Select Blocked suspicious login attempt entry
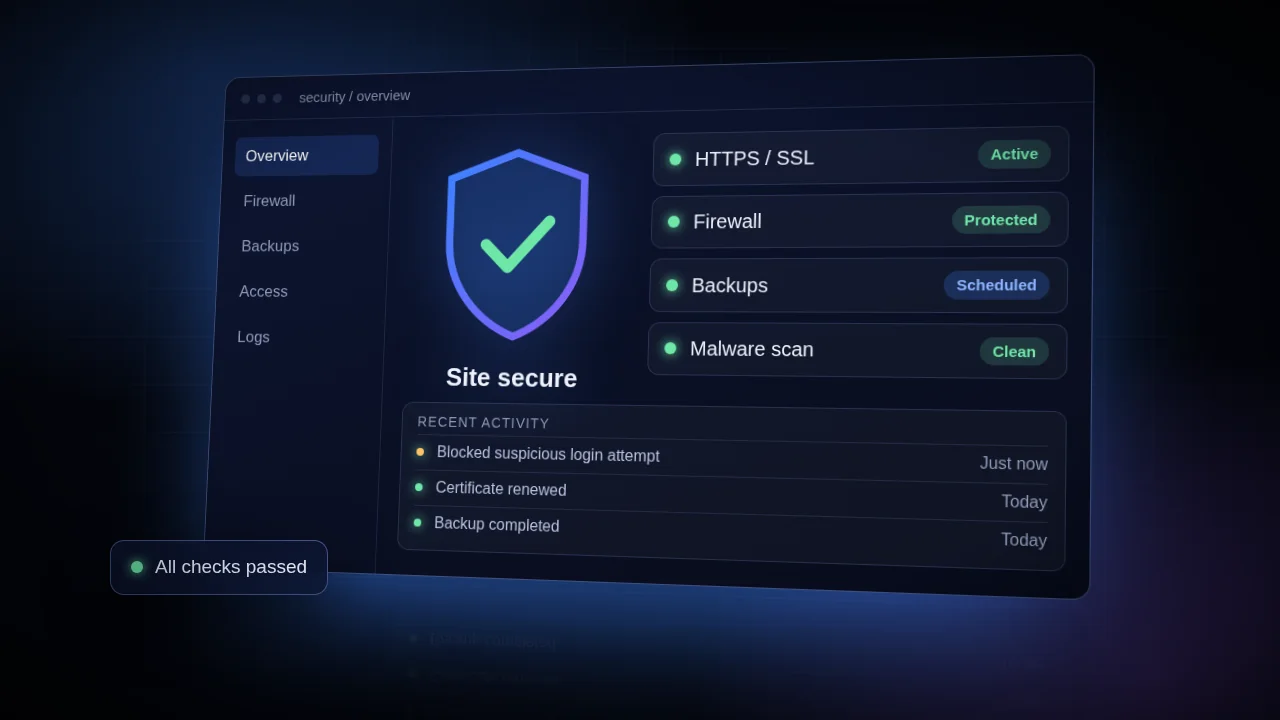 731,459
